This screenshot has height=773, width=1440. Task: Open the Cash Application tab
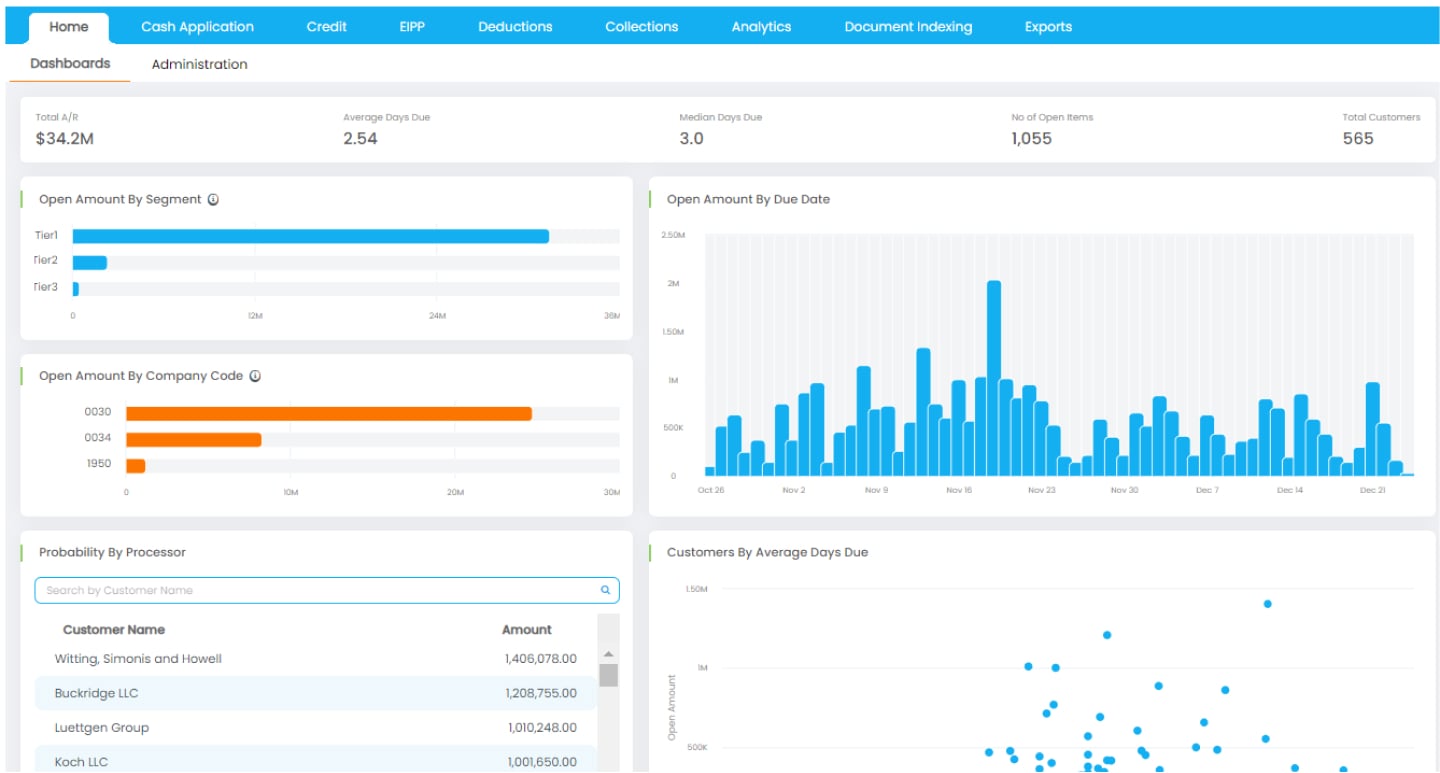coord(197,27)
